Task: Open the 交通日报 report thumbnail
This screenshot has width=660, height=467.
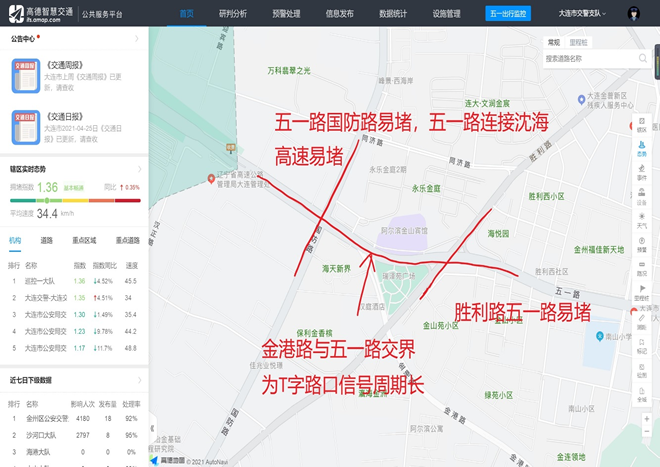Action: tap(26, 127)
